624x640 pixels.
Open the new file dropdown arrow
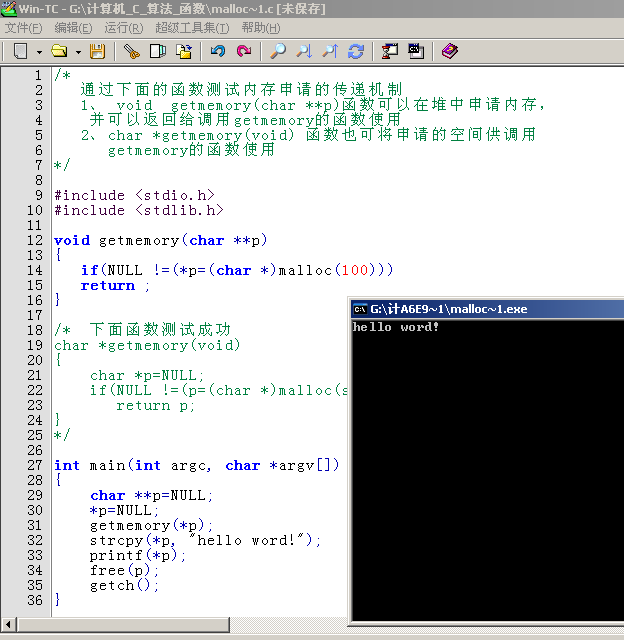[x=39, y=52]
